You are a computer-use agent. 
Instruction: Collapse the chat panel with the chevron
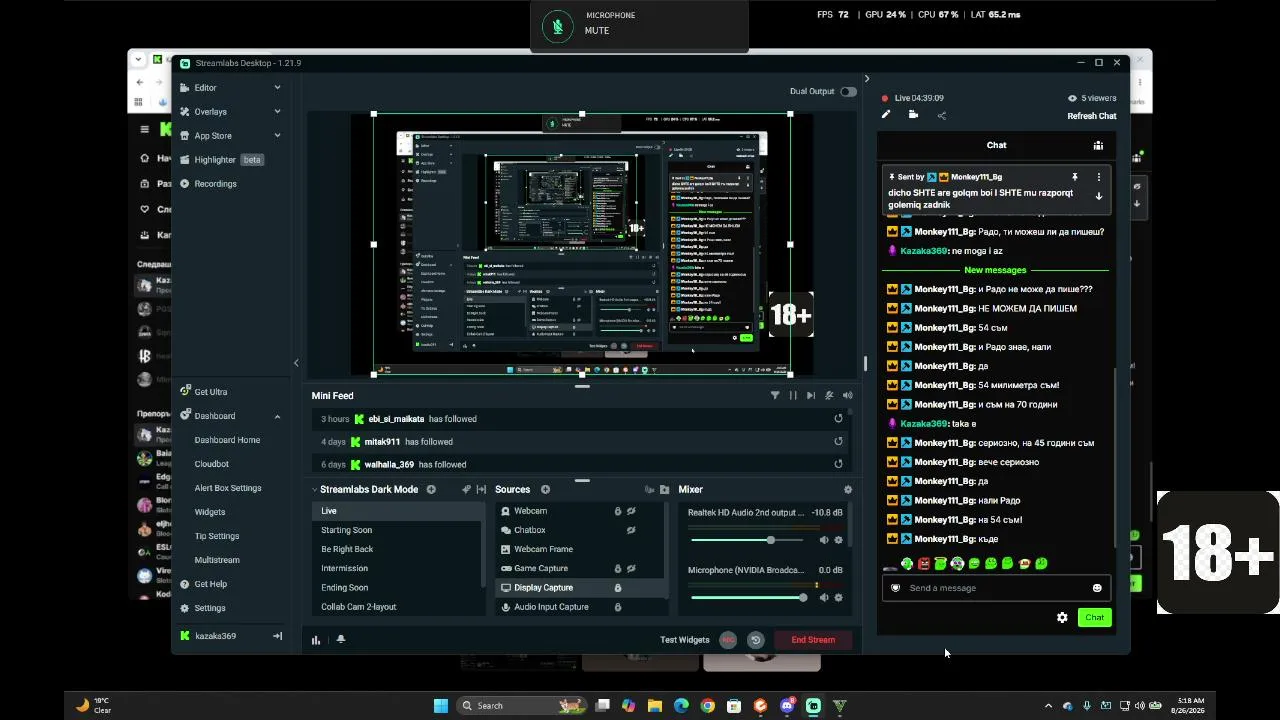tap(867, 79)
